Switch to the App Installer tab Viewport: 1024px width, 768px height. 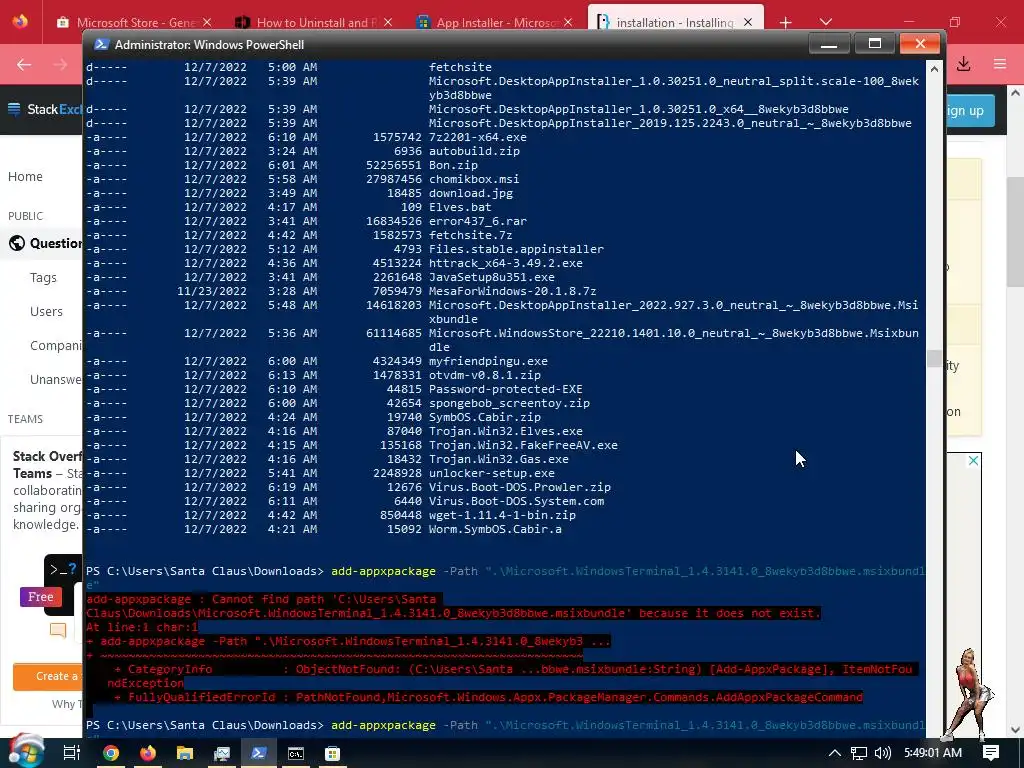coord(494,22)
